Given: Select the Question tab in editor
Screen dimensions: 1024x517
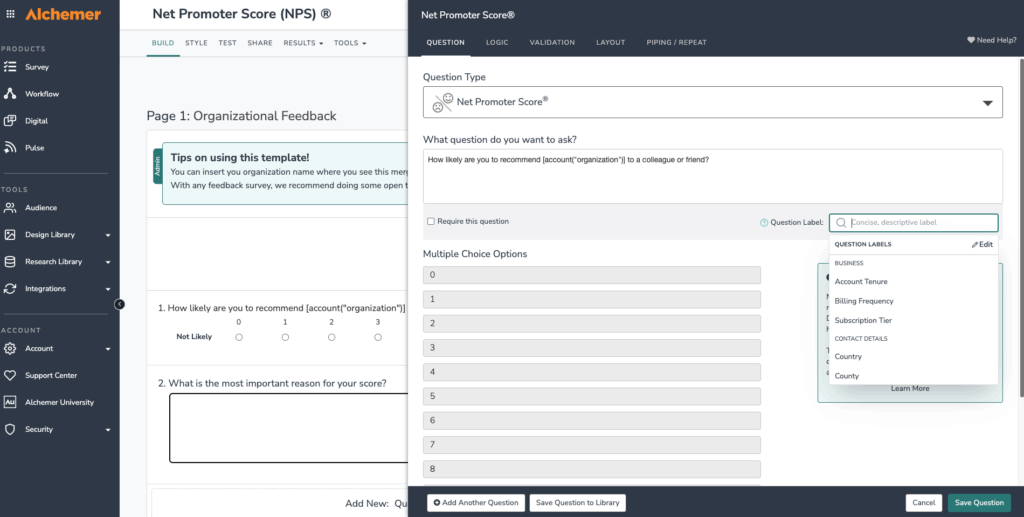Looking at the screenshot, I should coord(445,42).
